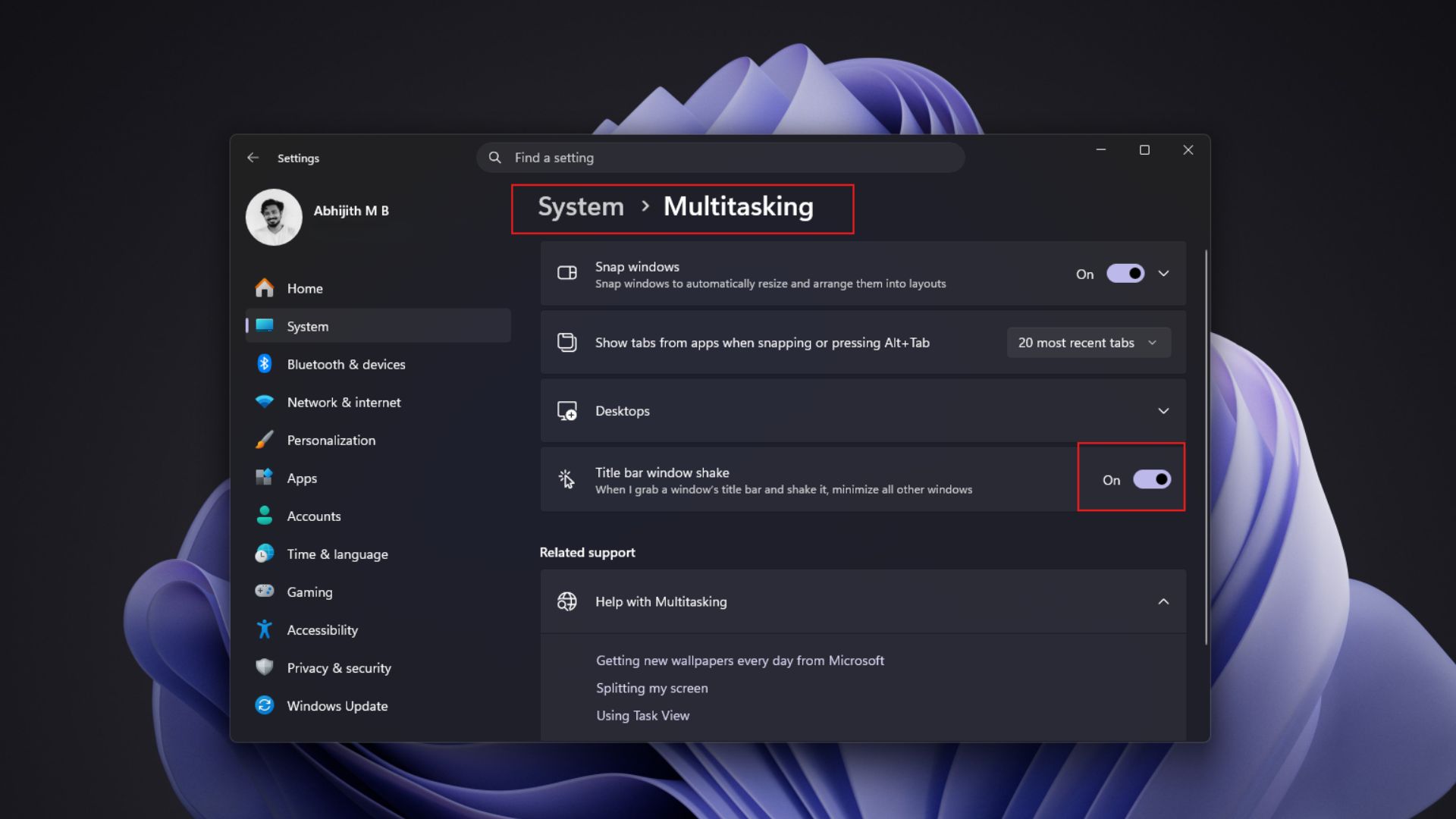Click the Show tabs from apps icon
The image size is (1456, 819).
567,342
